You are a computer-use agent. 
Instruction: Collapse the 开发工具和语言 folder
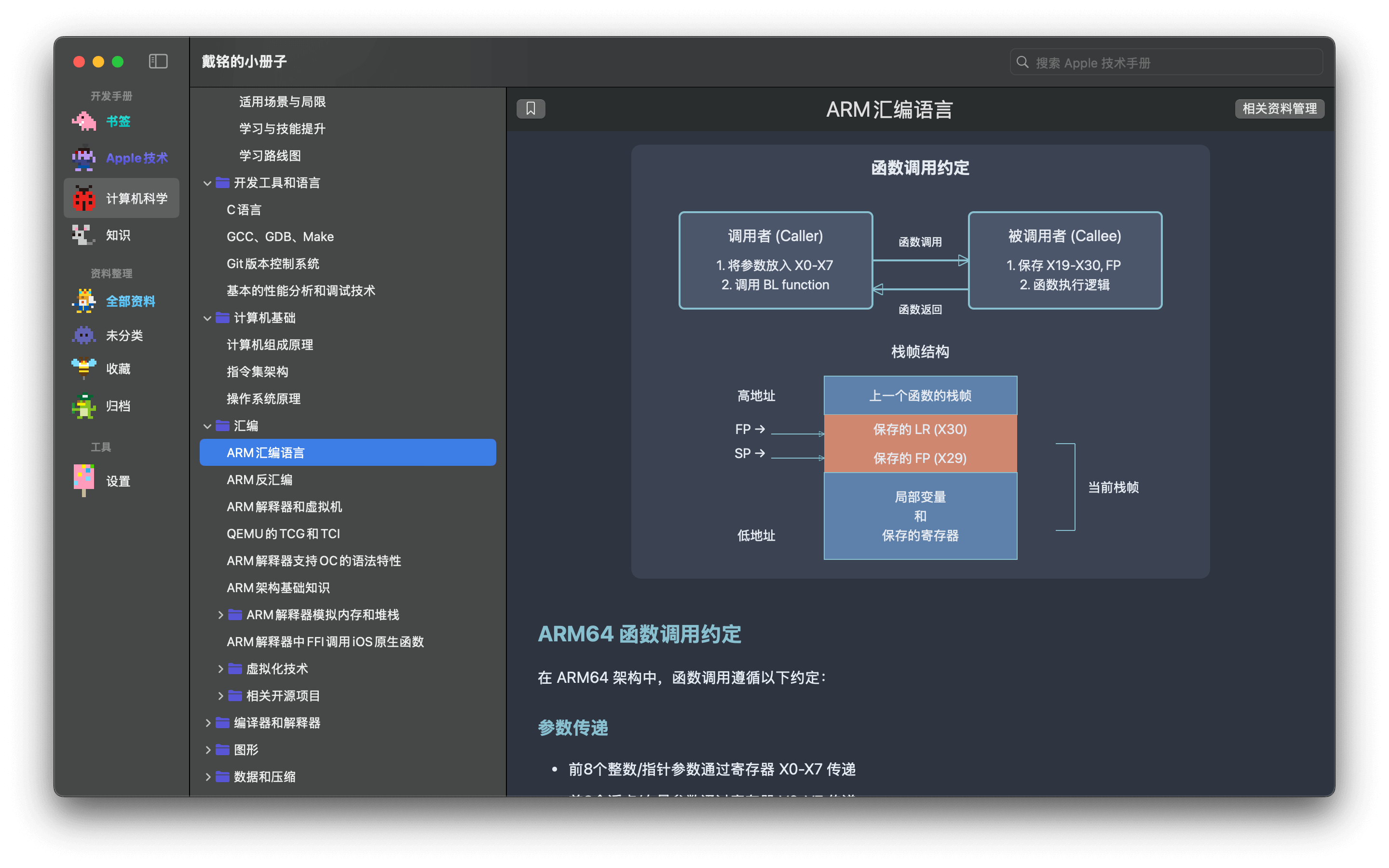[x=207, y=183]
